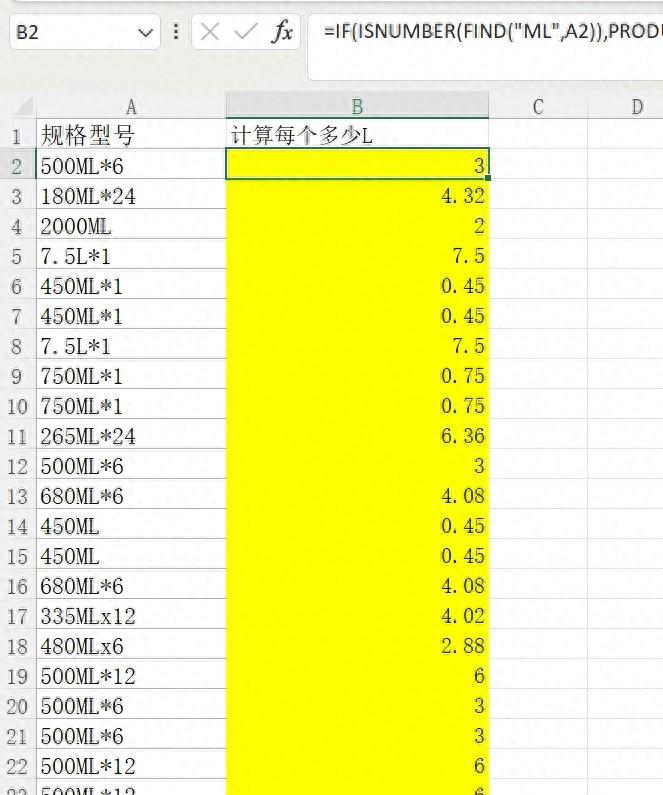Click the fill handle of cell B2
The width and height of the screenshot is (663, 795).
[x=488, y=178]
